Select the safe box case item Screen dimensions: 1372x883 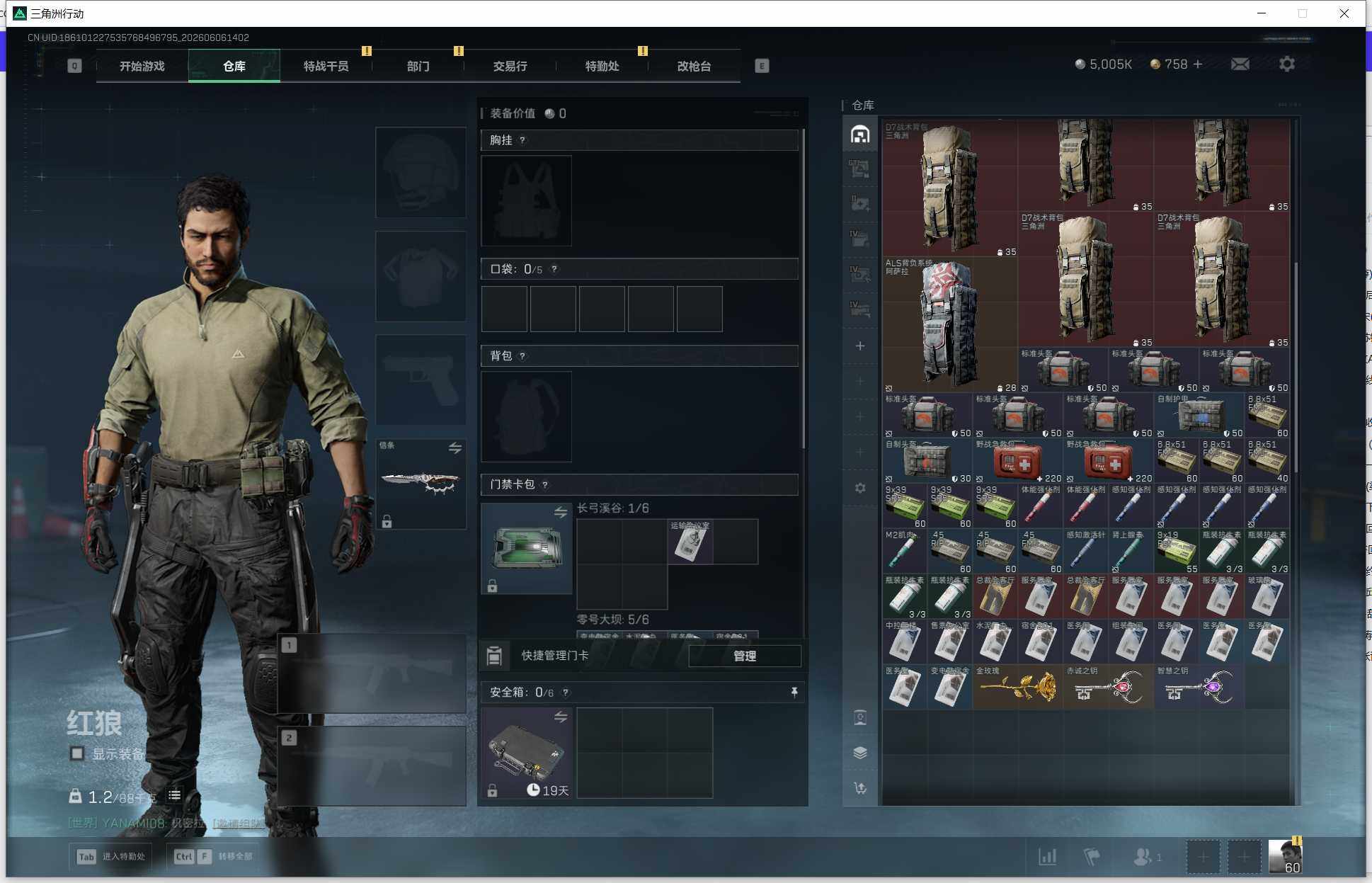526,753
